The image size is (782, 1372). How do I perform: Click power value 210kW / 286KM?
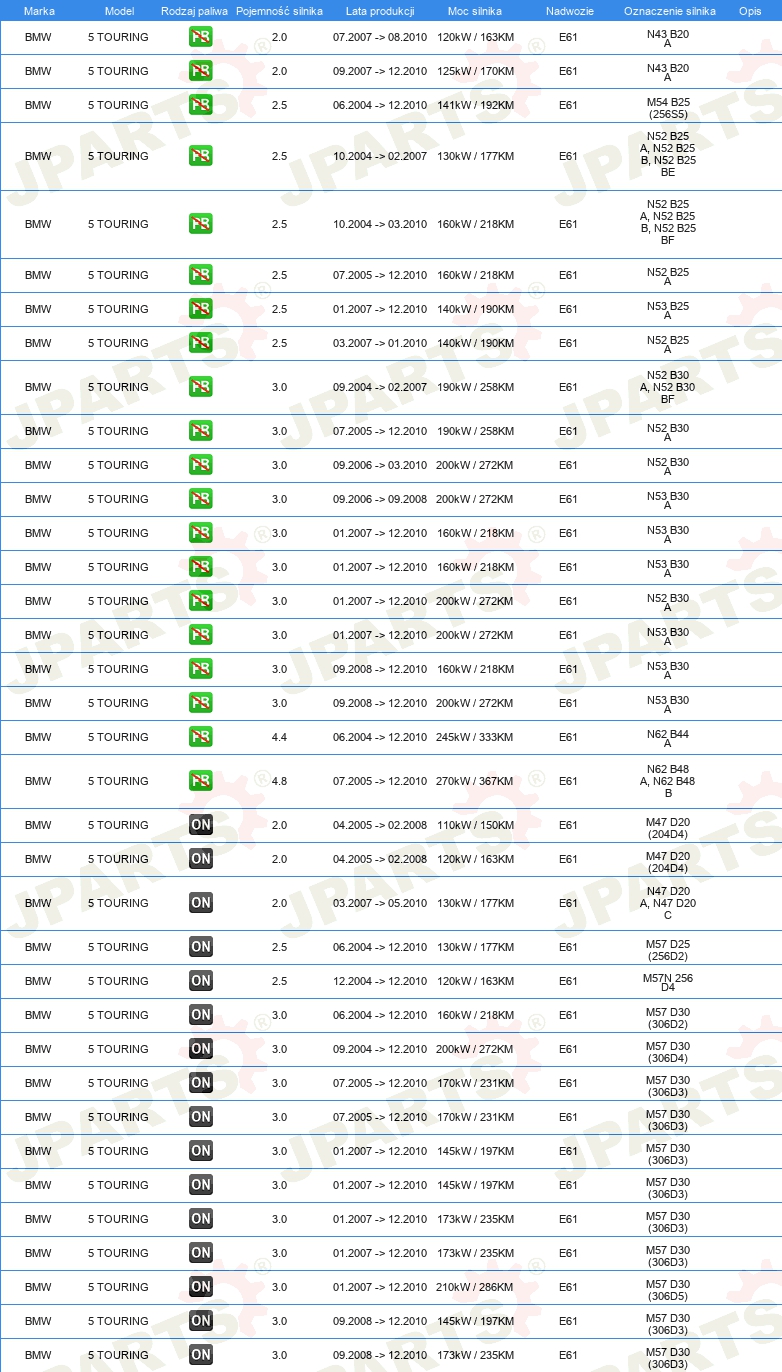[475, 1287]
